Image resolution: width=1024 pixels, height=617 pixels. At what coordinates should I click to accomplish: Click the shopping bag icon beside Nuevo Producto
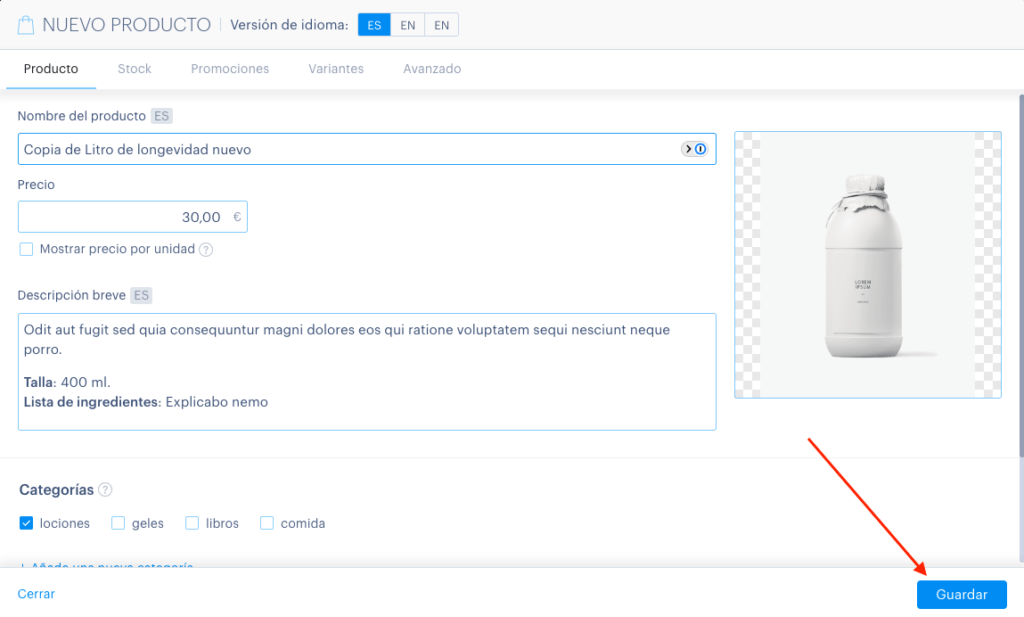tap(25, 25)
